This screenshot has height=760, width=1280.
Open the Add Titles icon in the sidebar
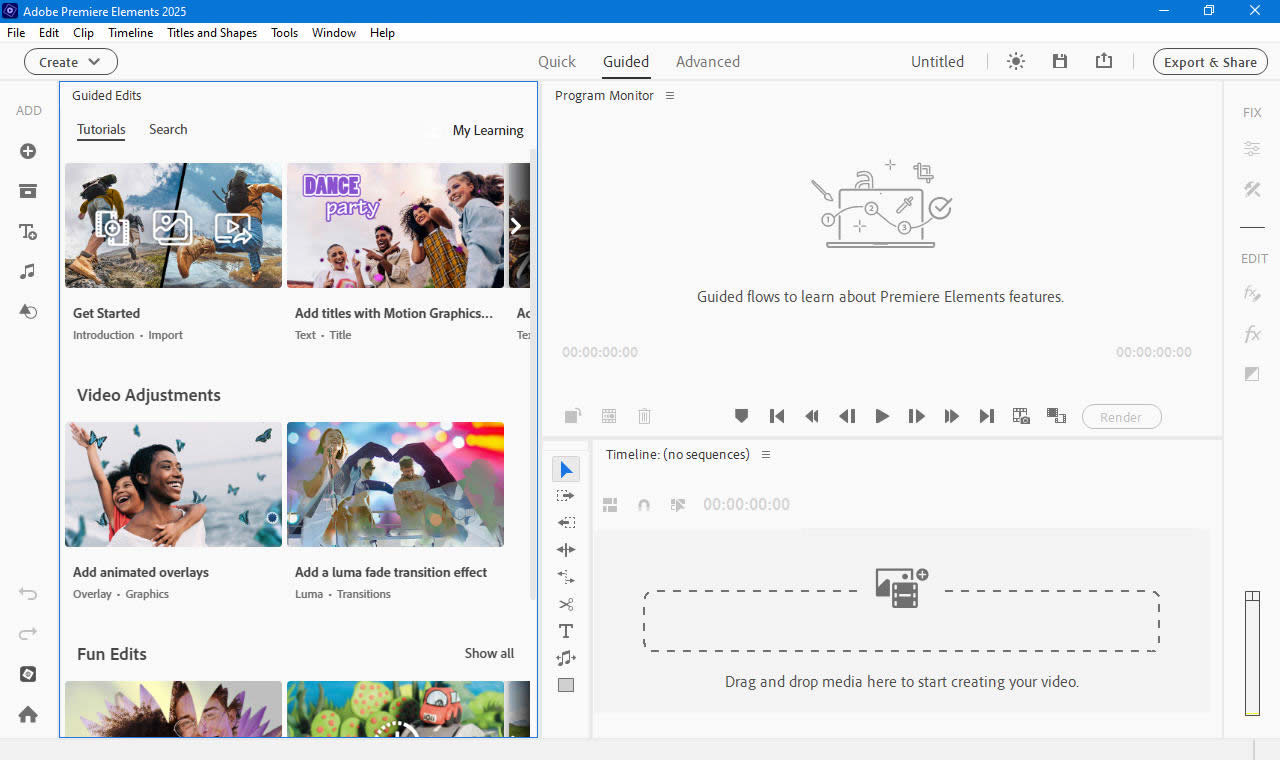tap(28, 232)
